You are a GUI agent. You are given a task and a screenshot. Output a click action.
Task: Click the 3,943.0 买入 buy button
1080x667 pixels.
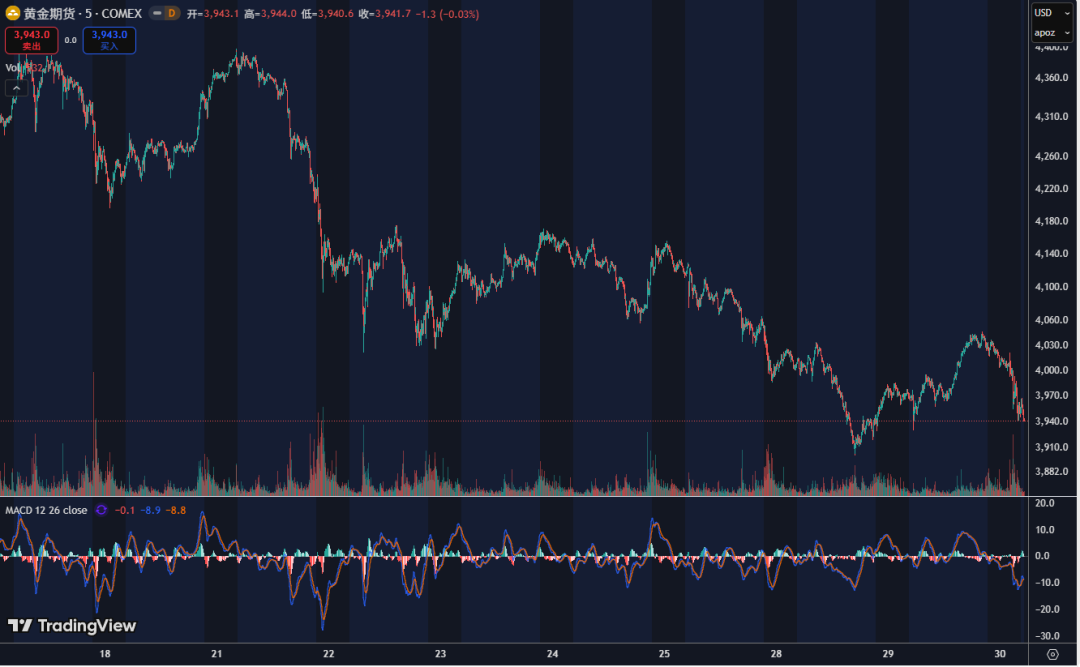110,40
